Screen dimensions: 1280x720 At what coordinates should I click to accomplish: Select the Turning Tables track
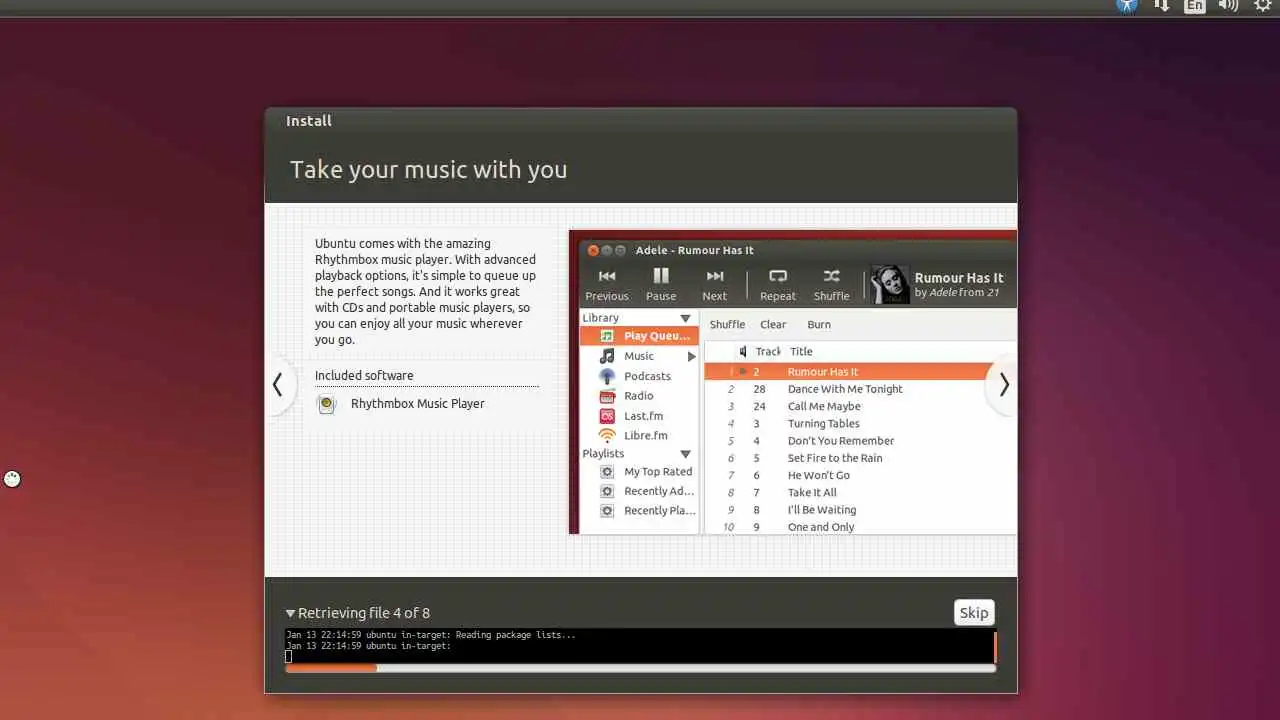860,424
